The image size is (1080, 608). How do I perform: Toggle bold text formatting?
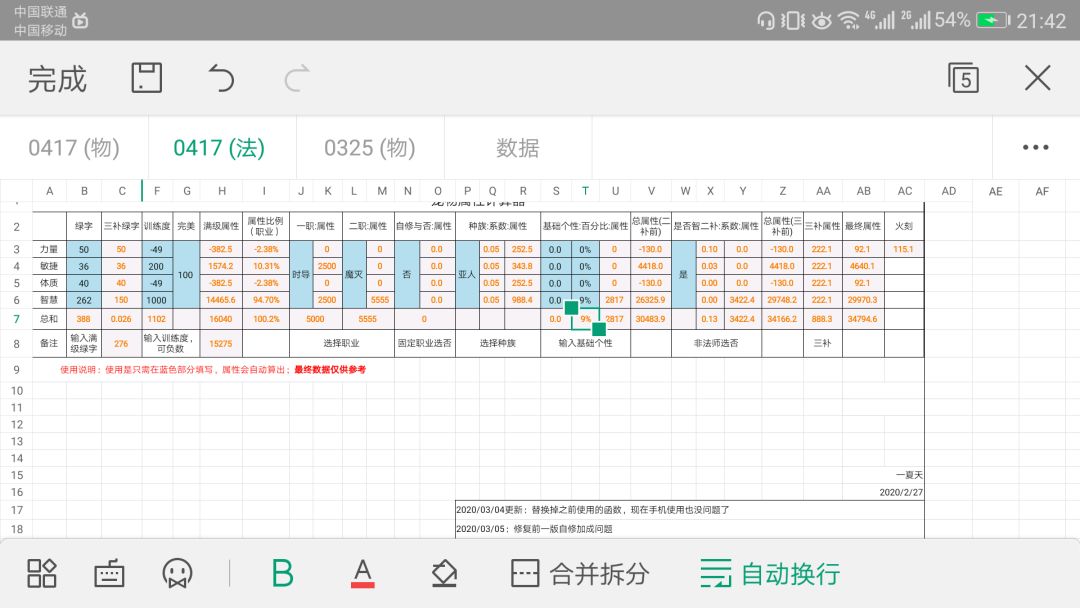click(x=282, y=573)
